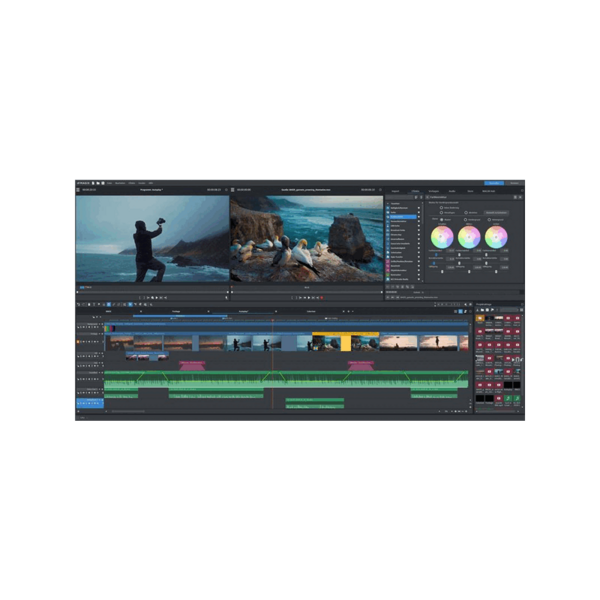Select the yellow highlighted clip on the timeline

click(x=346, y=342)
